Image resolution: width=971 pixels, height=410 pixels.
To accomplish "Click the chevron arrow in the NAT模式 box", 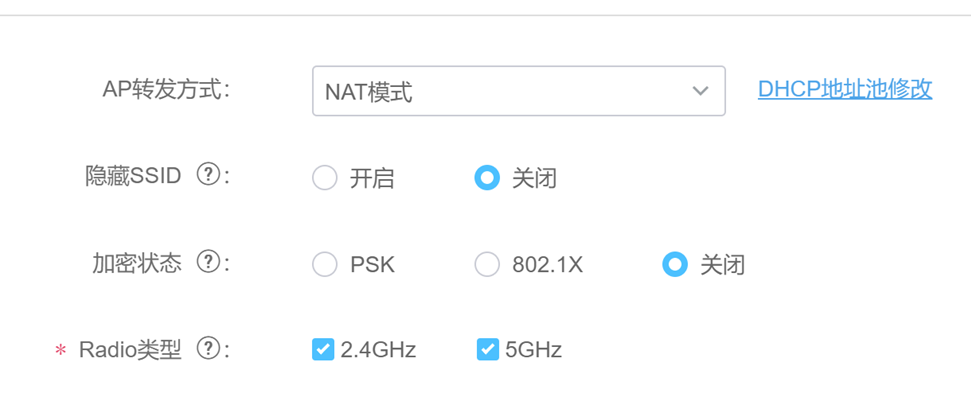I will pos(700,91).
